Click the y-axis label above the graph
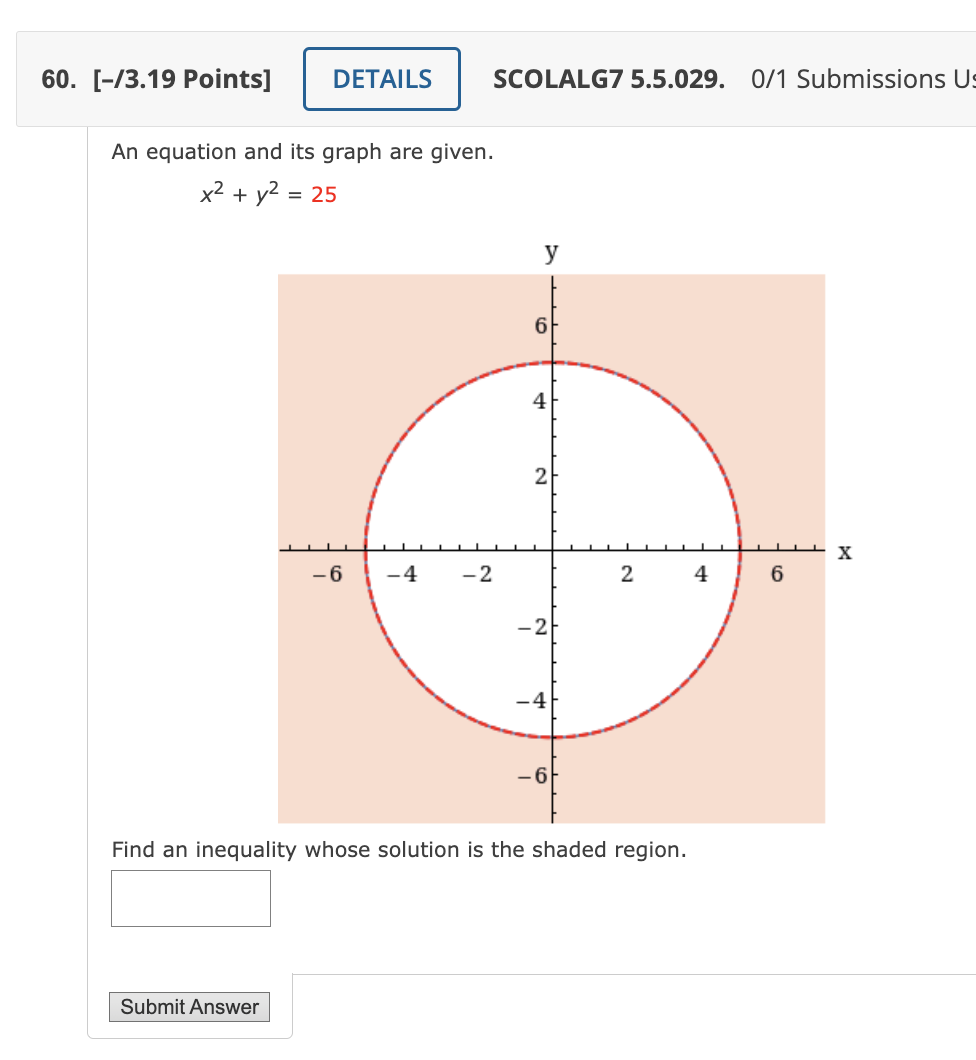The height and width of the screenshot is (1060, 976). [552, 253]
